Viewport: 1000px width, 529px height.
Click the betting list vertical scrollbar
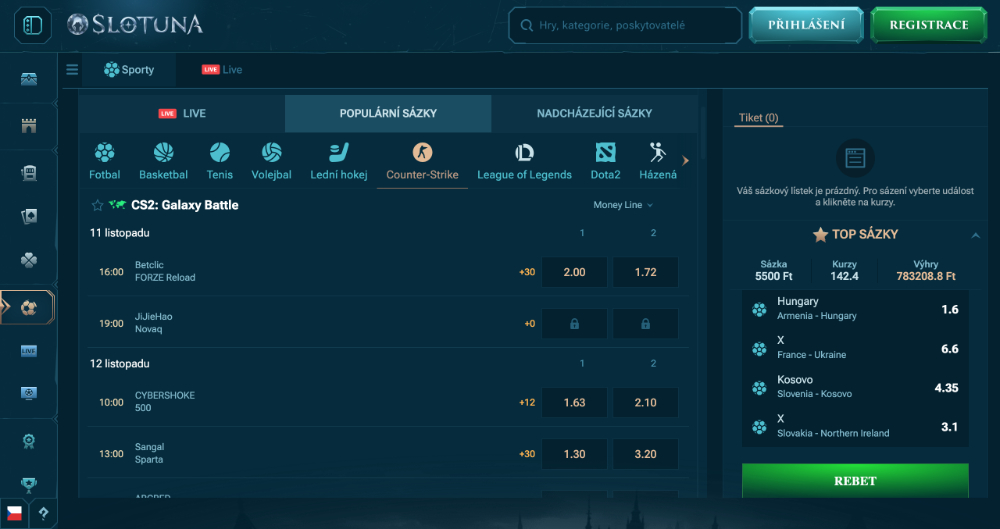point(703,133)
